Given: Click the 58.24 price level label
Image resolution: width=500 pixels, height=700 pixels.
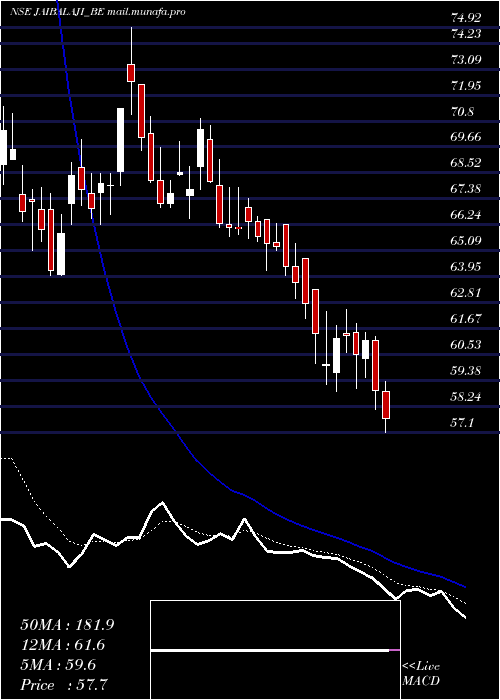Looking at the screenshot, I should coord(466,396).
